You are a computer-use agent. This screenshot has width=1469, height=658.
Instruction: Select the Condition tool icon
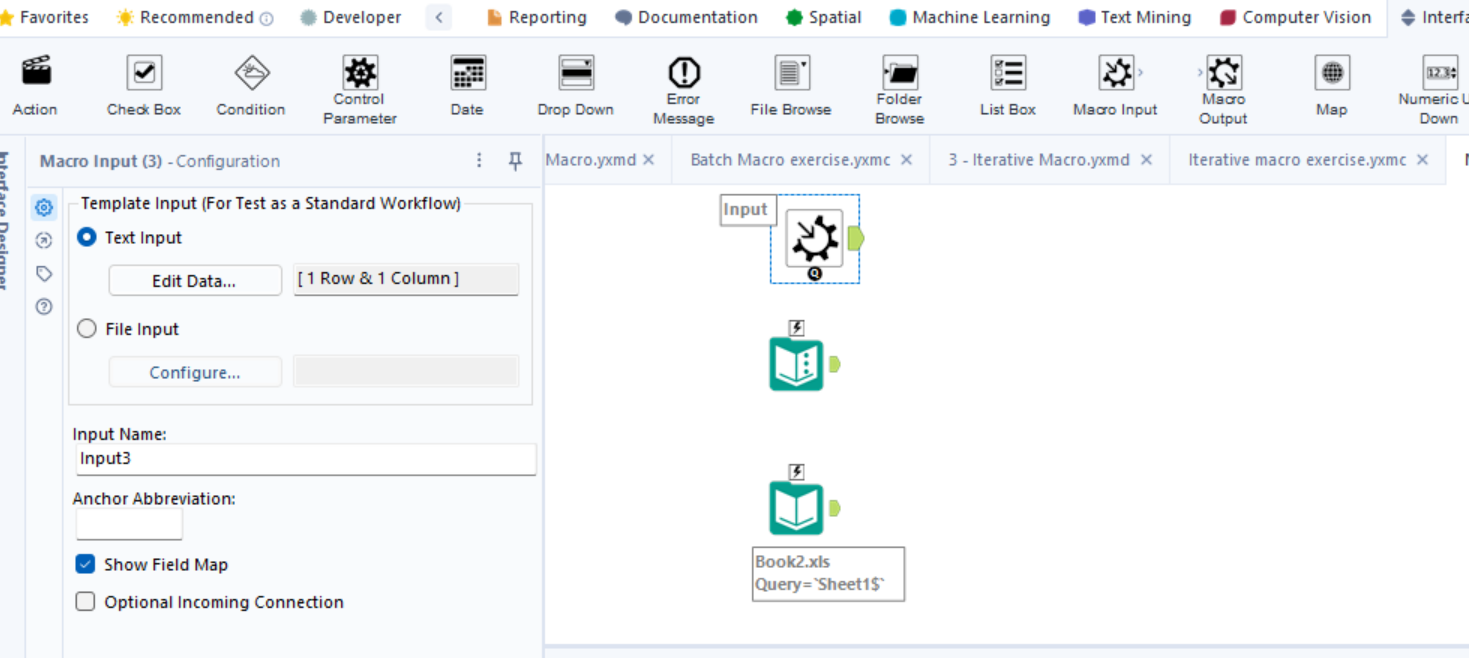pyautogui.click(x=252, y=73)
